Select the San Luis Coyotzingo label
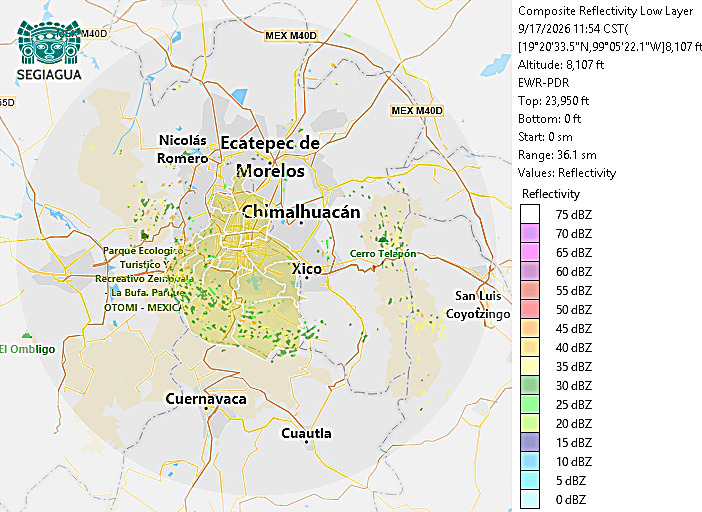702x512 pixels. click(478, 305)
